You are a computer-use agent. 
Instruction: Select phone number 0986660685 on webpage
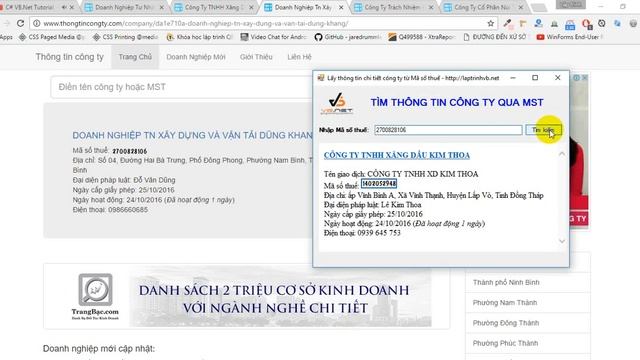[x=128, y=210]
